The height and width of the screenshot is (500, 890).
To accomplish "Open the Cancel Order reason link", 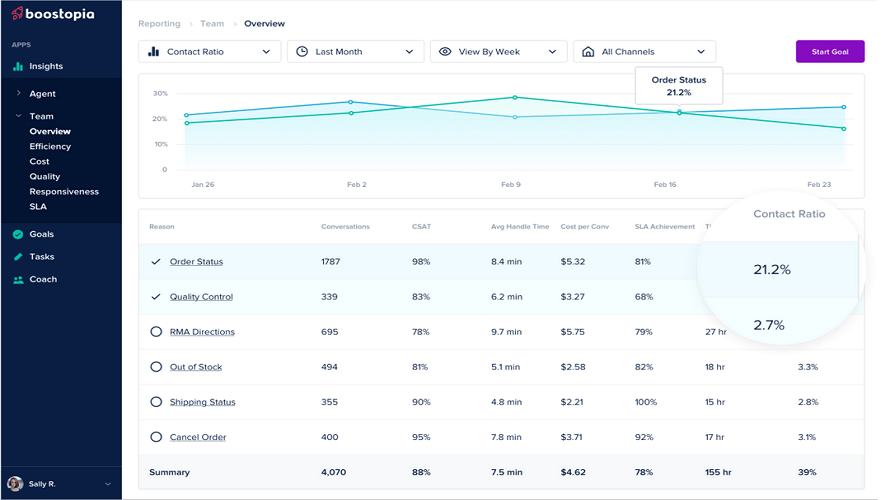I will [x=198, y=438].
